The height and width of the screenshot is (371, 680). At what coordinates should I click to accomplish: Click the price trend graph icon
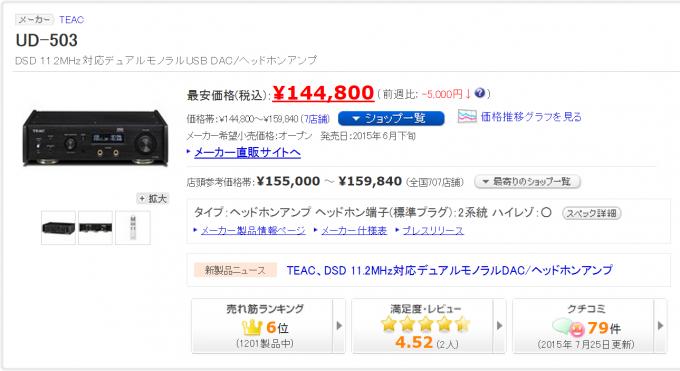point(467,116)
